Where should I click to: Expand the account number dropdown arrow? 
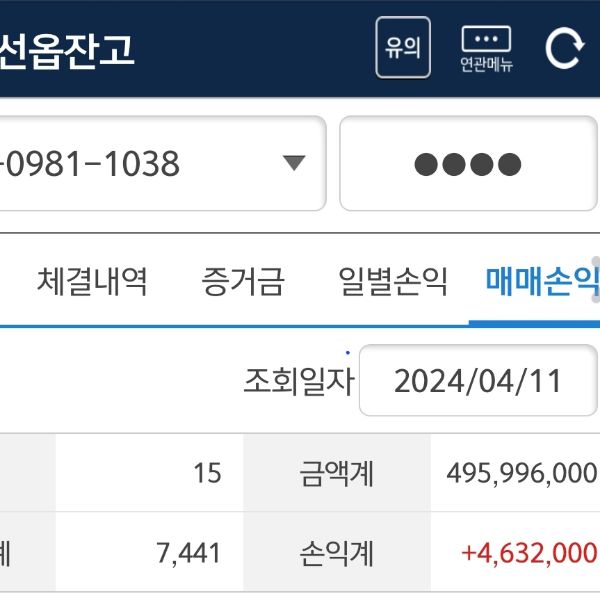pos(293,163)
